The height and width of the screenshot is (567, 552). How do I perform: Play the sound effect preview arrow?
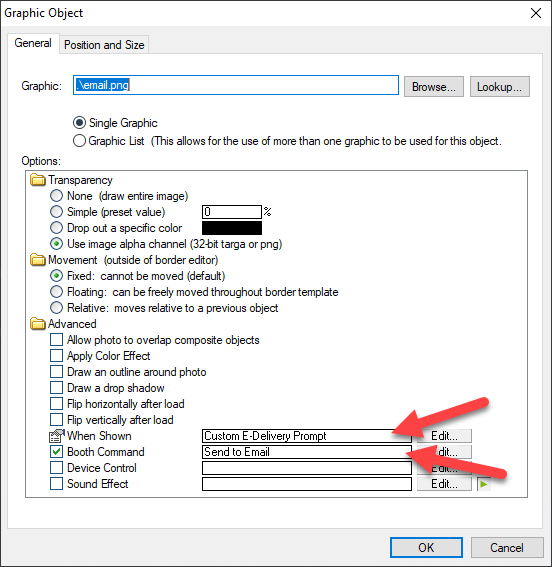coord(484,484)
